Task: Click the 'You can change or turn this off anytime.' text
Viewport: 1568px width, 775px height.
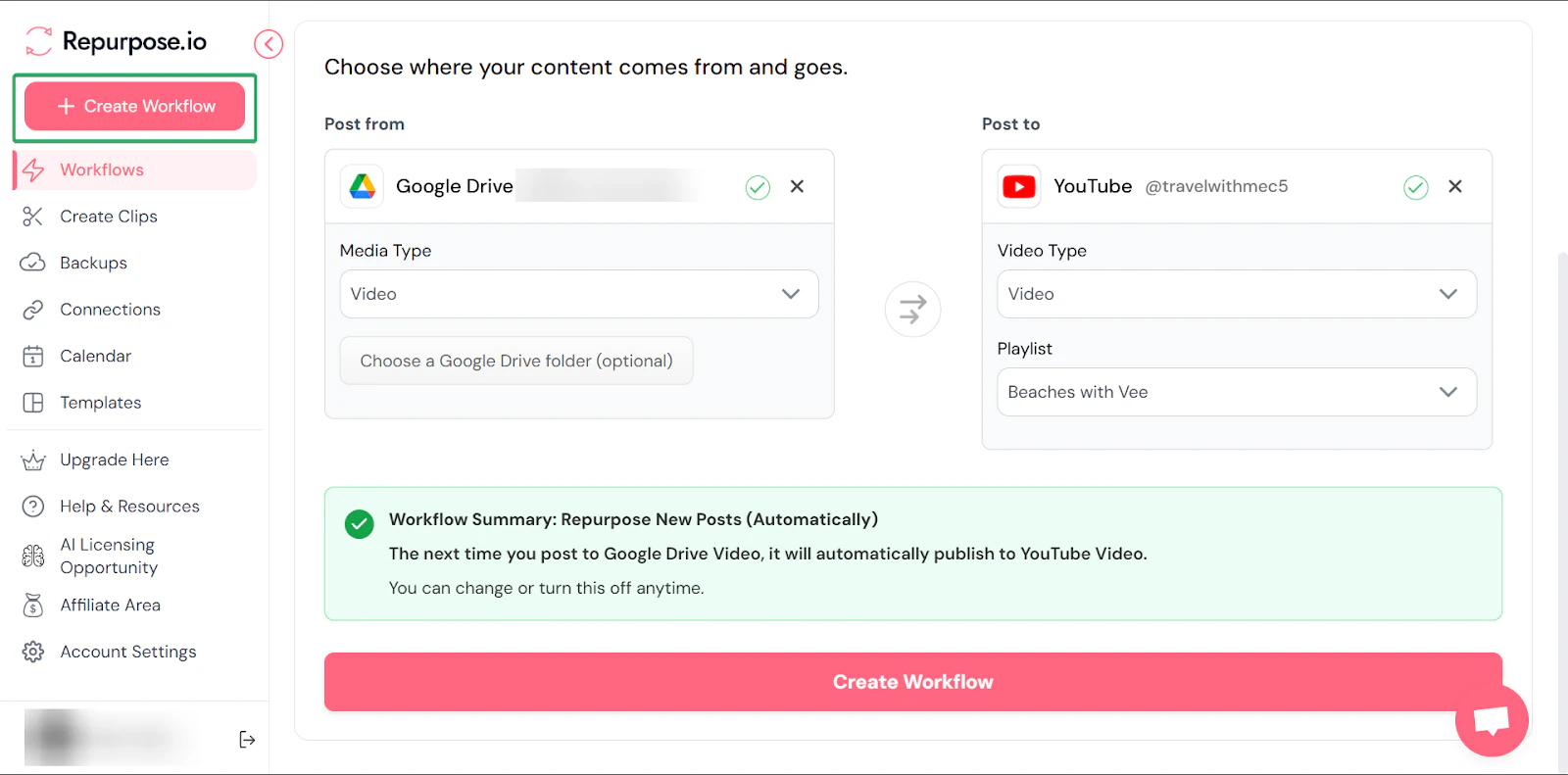Action: pos(547,588)
